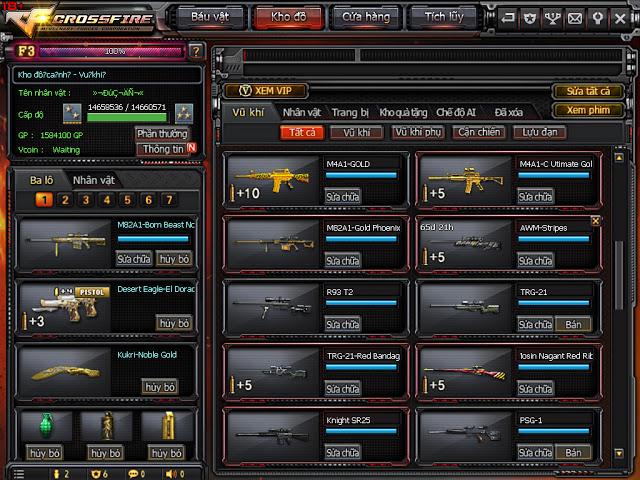The height and width of the screenshot is (480, 640).
Task: Click the XEM VIP button
Action: 266,91
